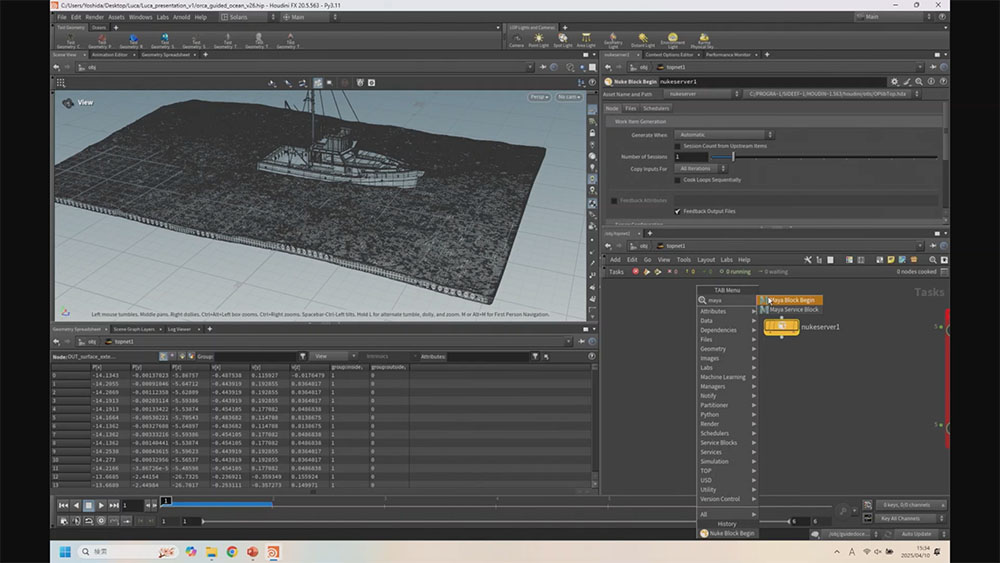This screenshot has width=1000, height=563.
Task: Open the Asset Name nukeserver dropdown
Action: click(x=702, y=94)
